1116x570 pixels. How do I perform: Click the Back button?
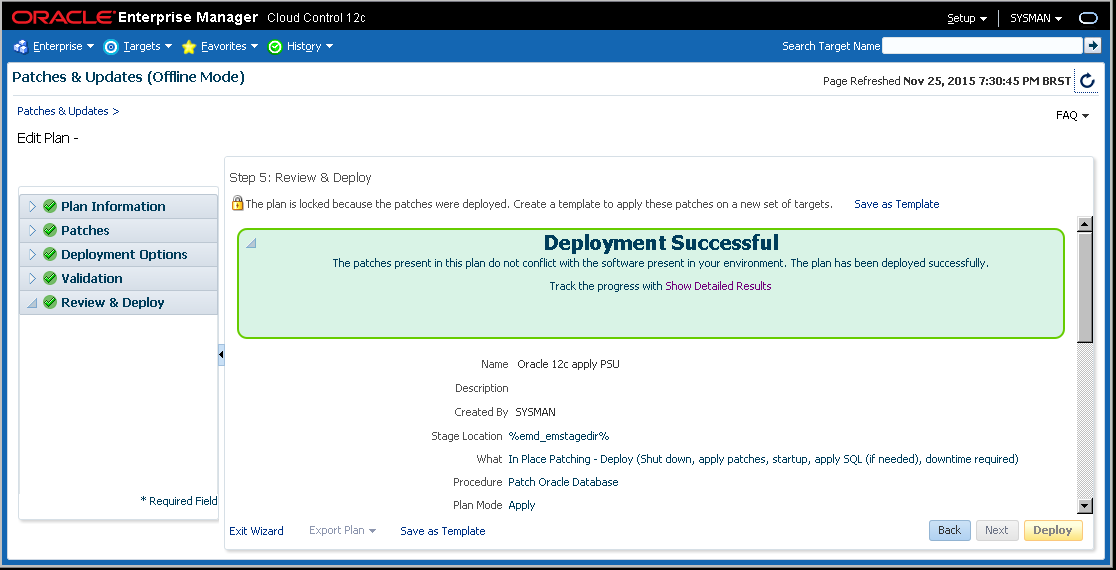coord(949,530)
